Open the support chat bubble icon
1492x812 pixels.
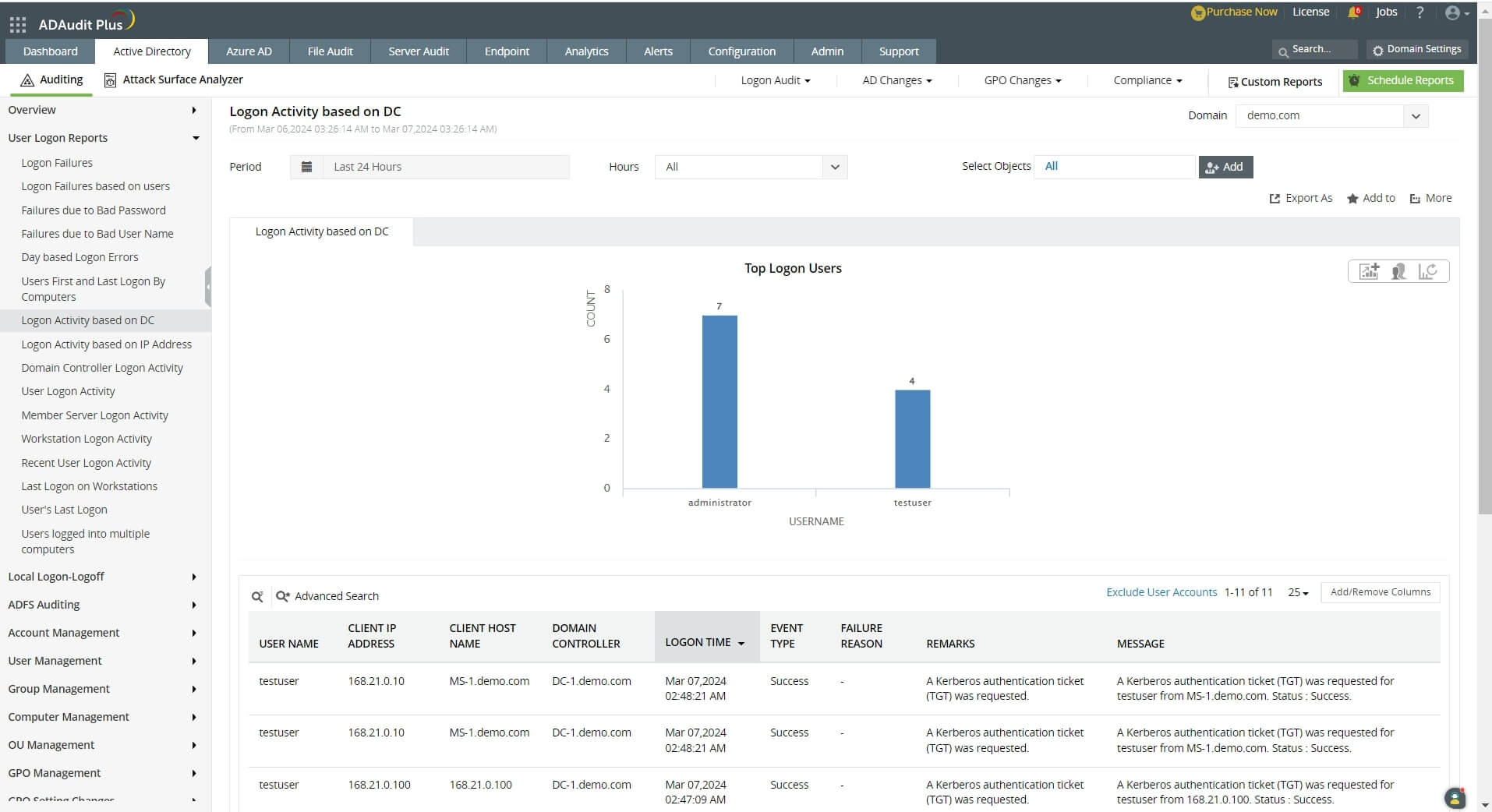(x=1455, y=798)
